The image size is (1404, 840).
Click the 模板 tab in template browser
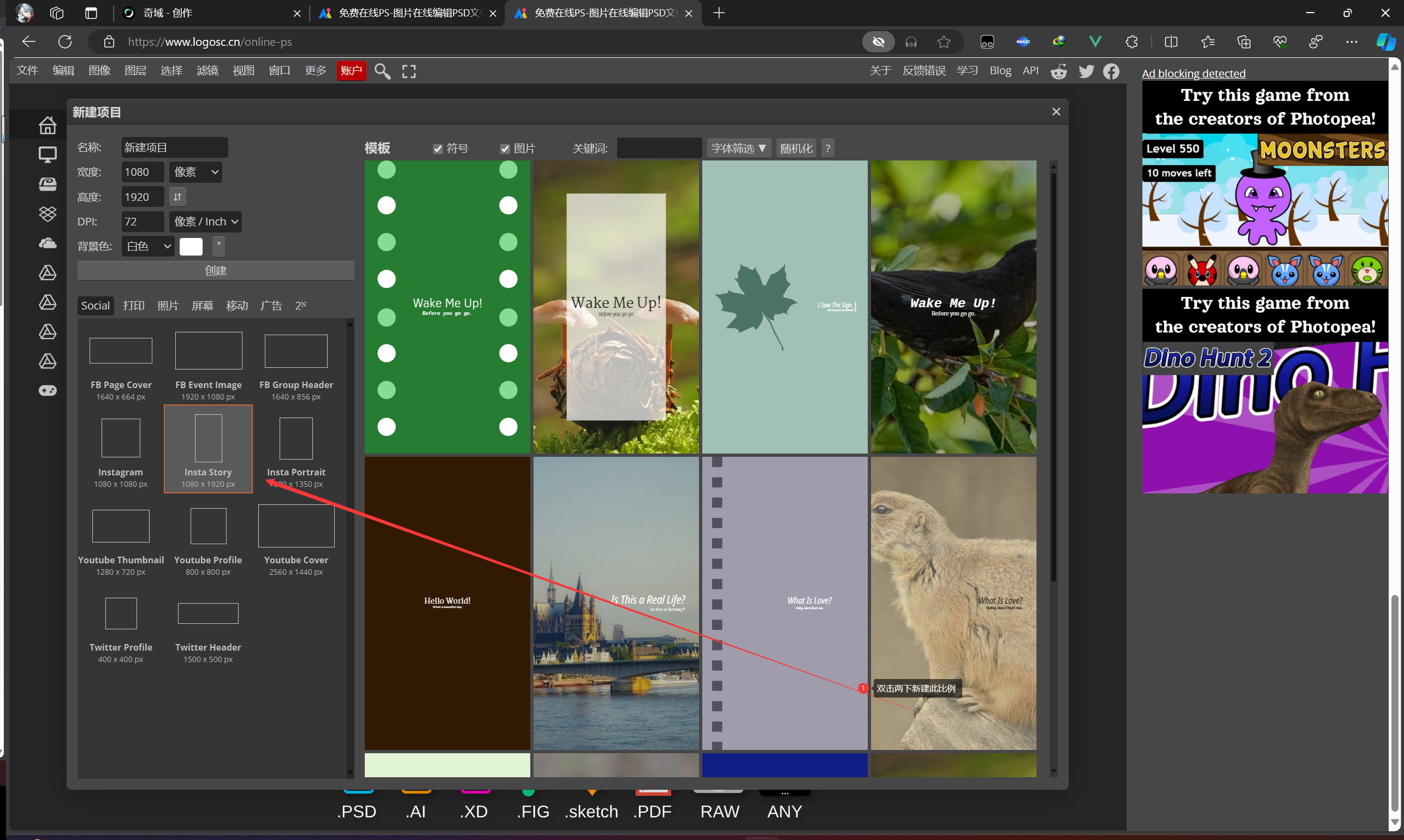379,147
